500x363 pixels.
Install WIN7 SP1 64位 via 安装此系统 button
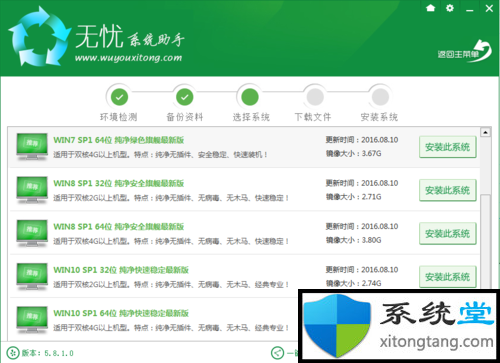[x=448, y=147]
